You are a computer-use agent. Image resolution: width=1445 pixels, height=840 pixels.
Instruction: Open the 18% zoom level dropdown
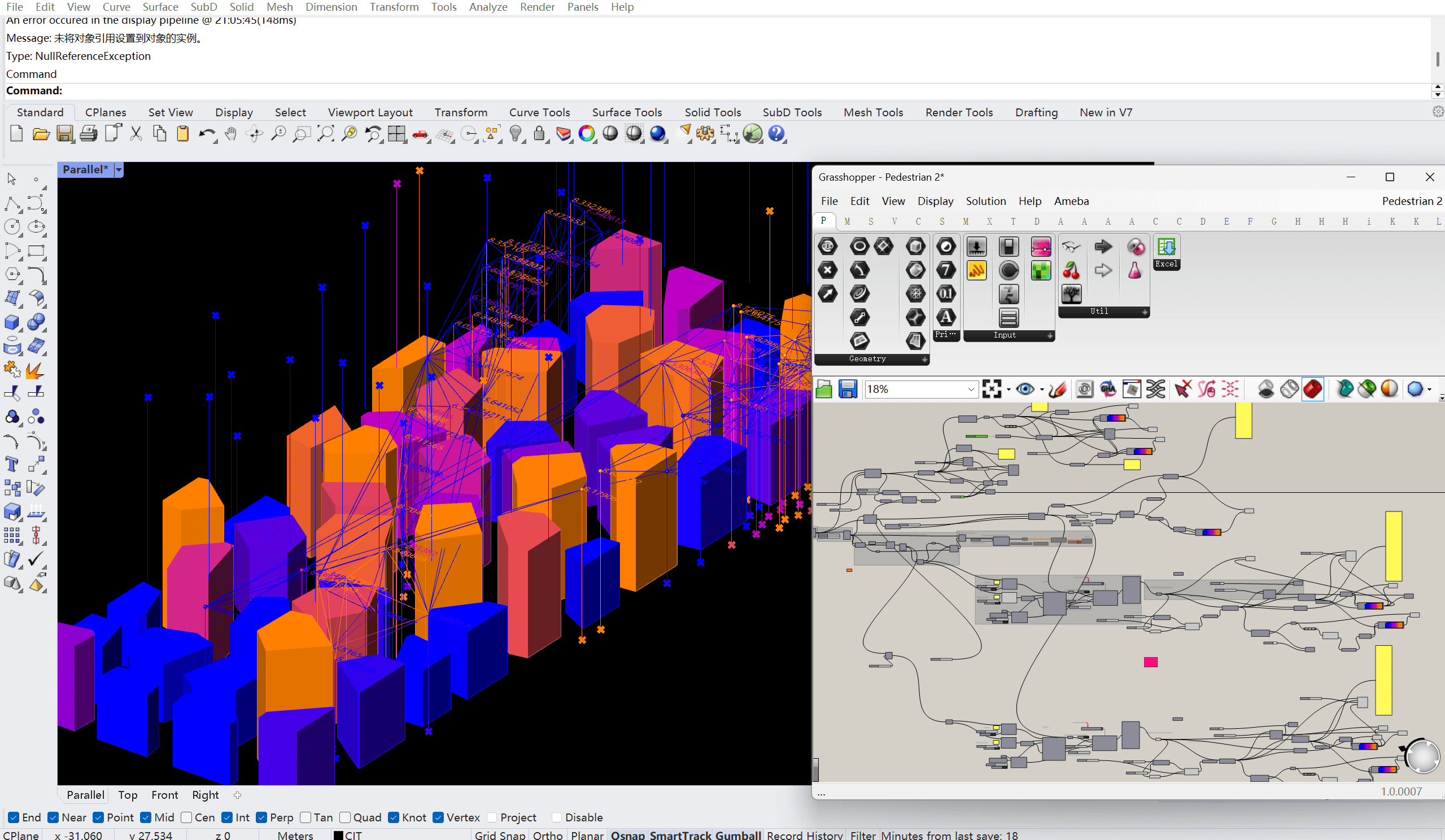pos(971,390)
